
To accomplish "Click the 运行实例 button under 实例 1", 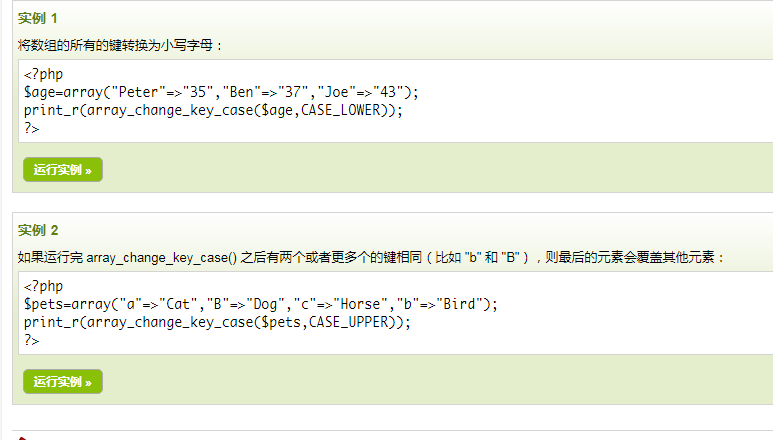I will point(62,169).
